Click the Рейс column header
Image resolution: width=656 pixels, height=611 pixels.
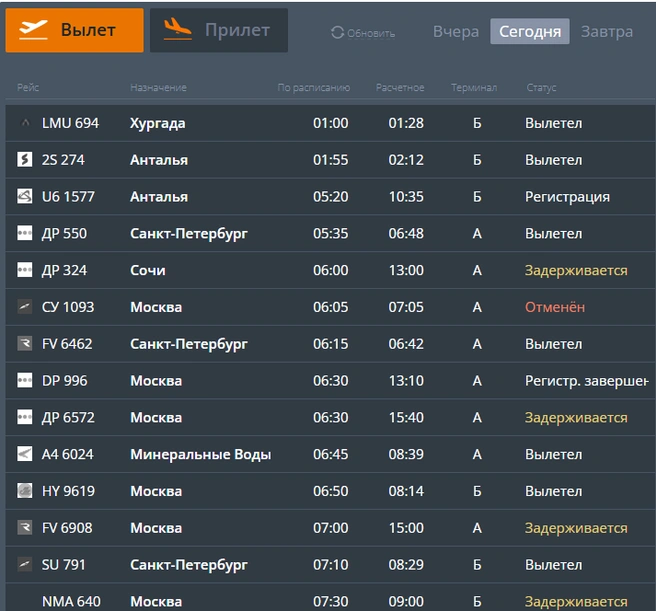(x=28, y=87)
